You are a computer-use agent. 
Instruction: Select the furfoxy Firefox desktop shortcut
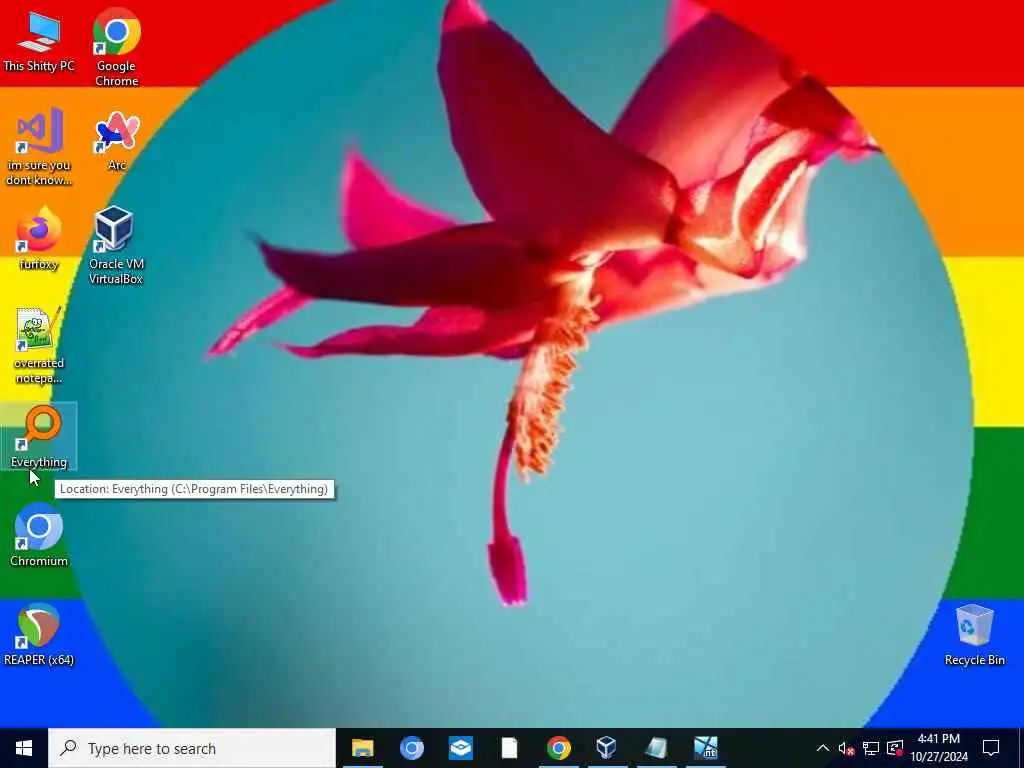coord(39,238)
